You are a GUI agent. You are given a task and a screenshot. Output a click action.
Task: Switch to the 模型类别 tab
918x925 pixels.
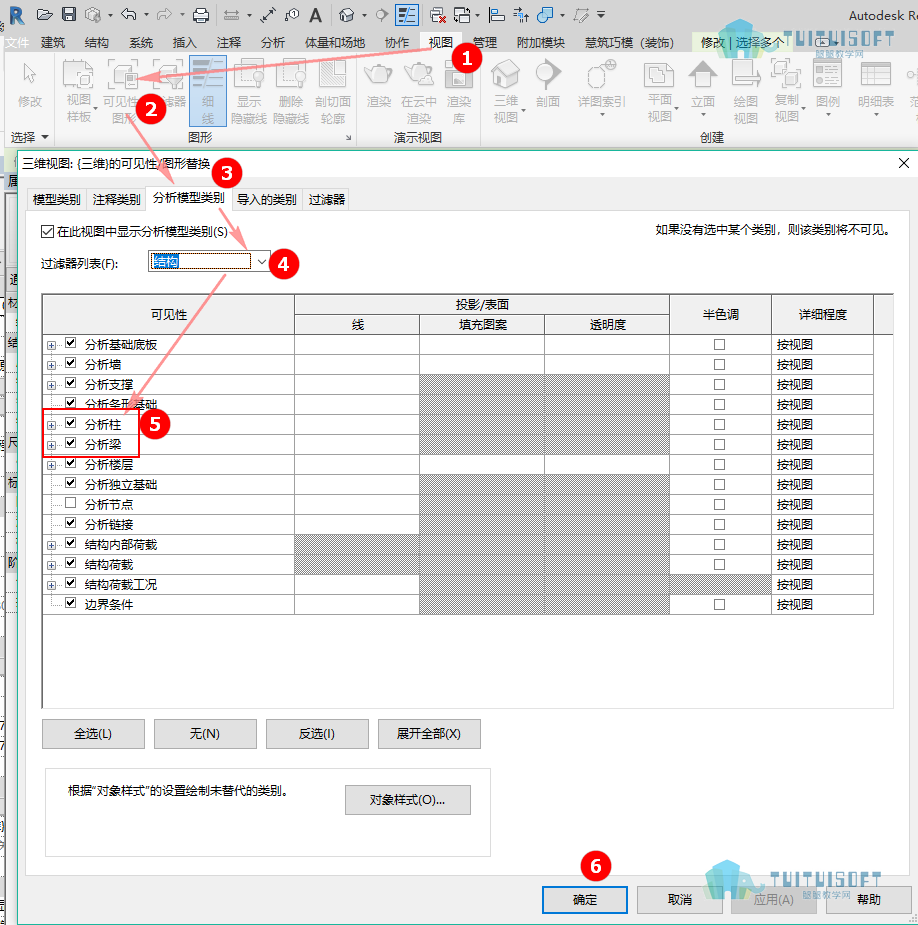[x=57, y=199]
